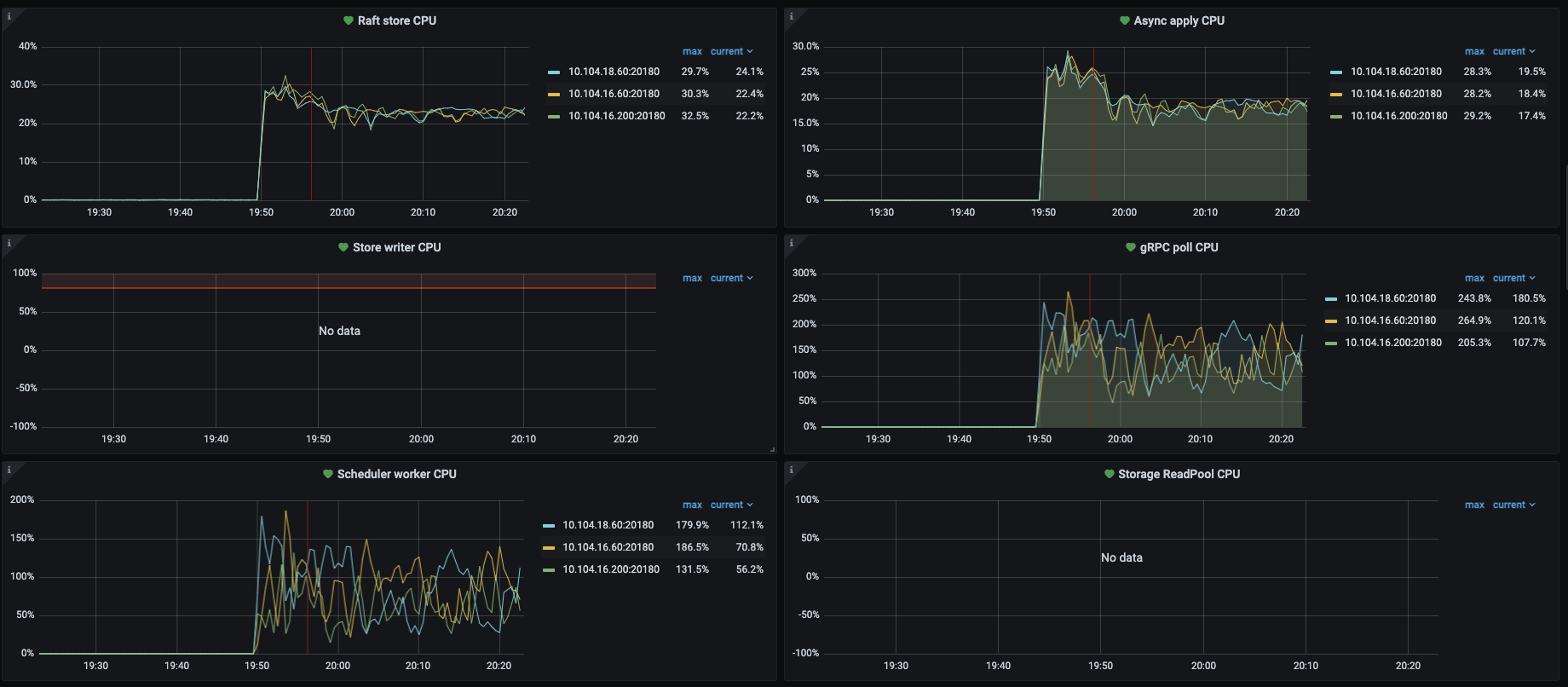
Task: Click the resize handle of Store writer CPU panel
Action: (x=772, y=449)
